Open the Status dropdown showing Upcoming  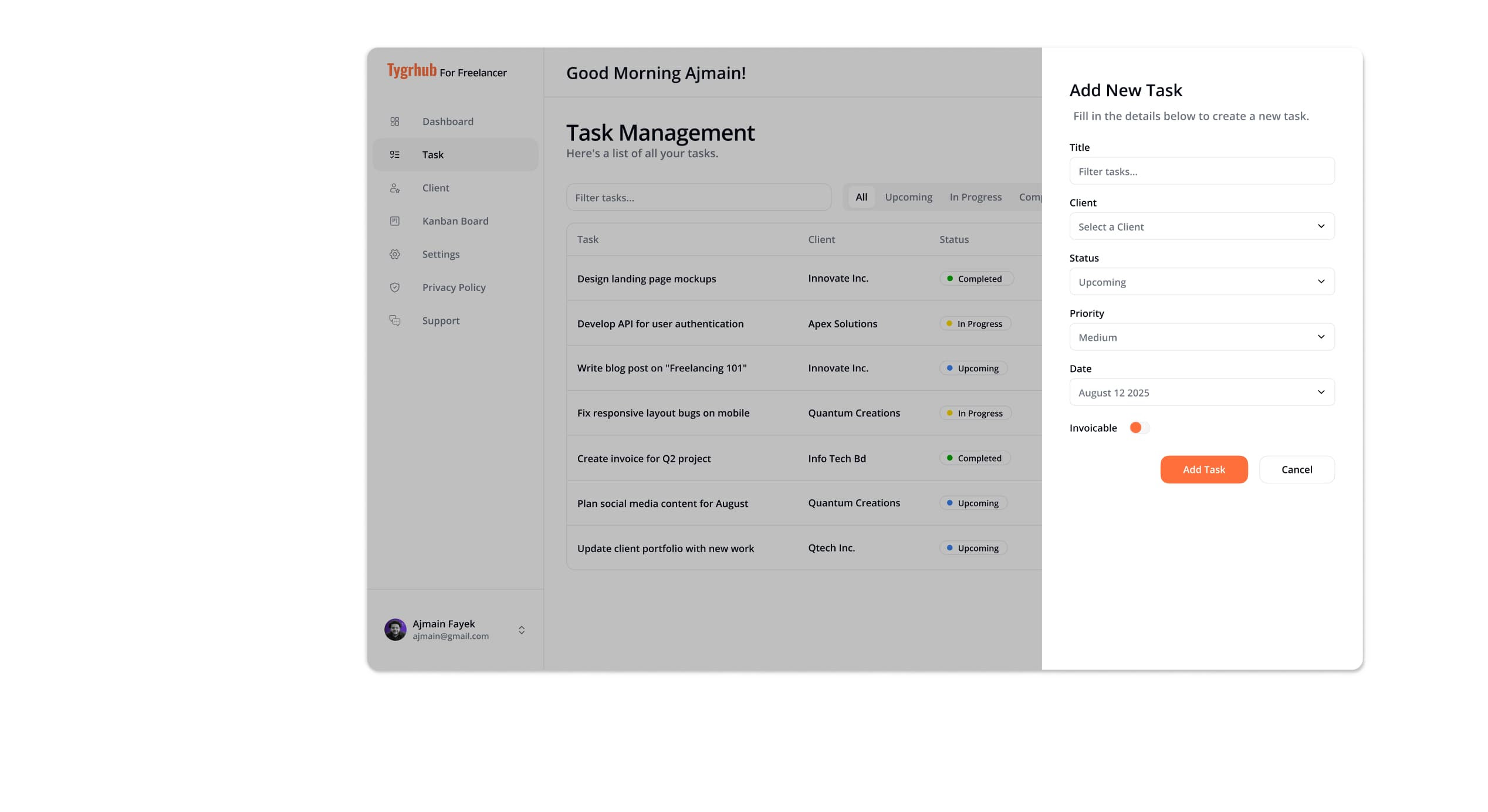tap(1202, 282)
